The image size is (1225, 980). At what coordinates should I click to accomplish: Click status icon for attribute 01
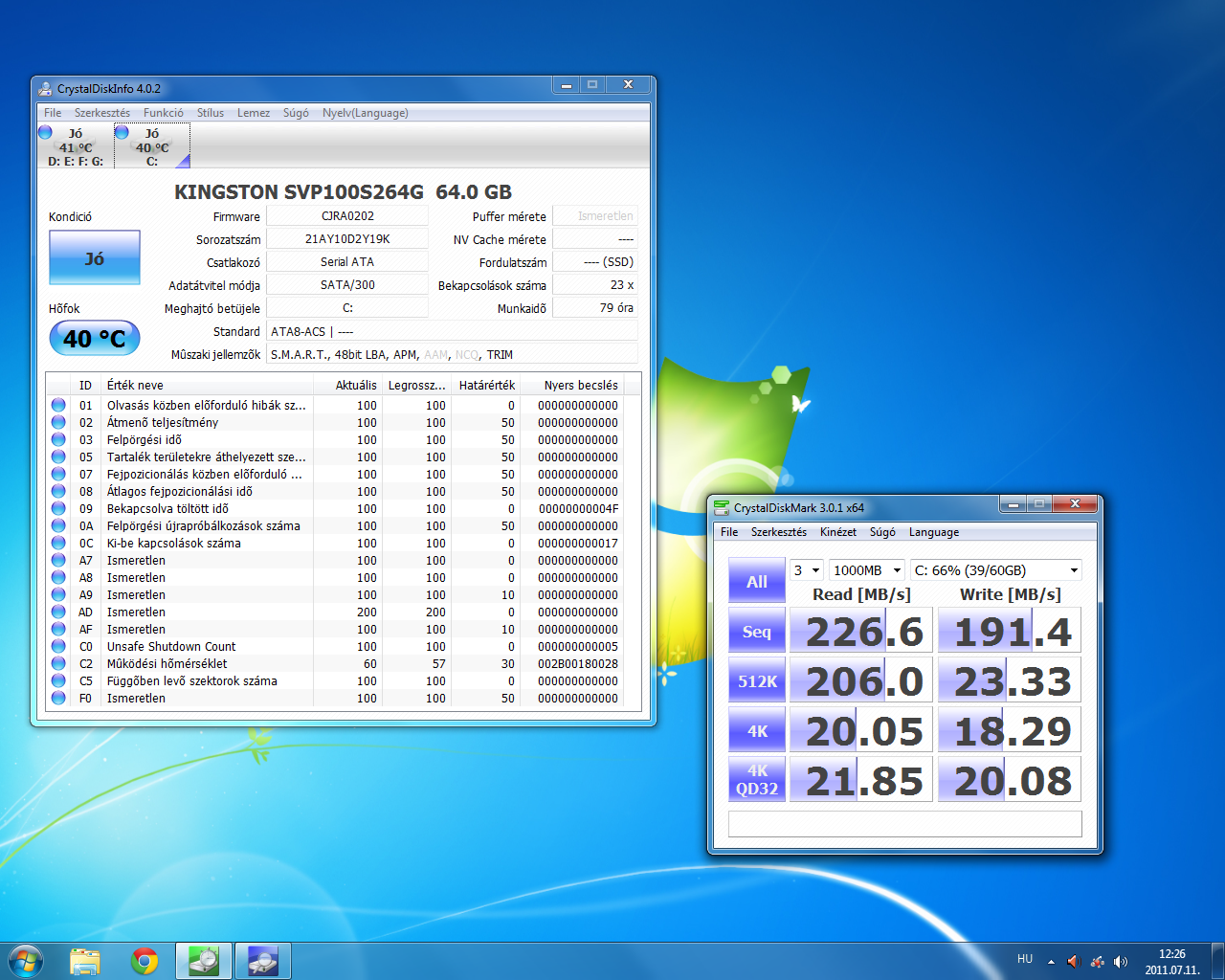59,405
